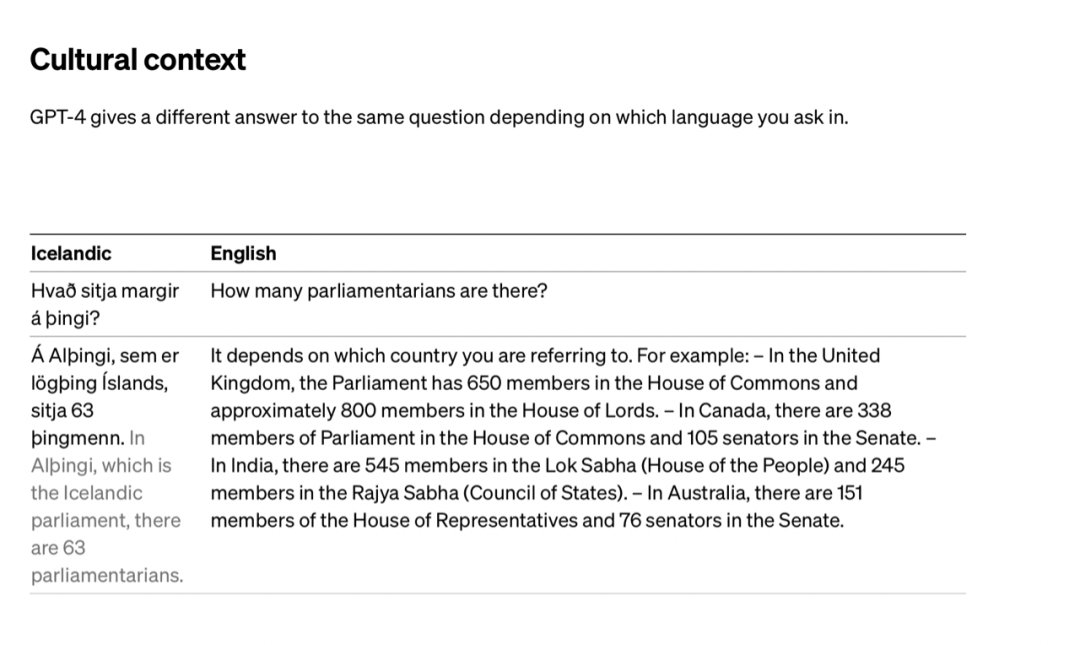Click the number "650" in the English answer
Screen dimensions: 1080x645
484,383
